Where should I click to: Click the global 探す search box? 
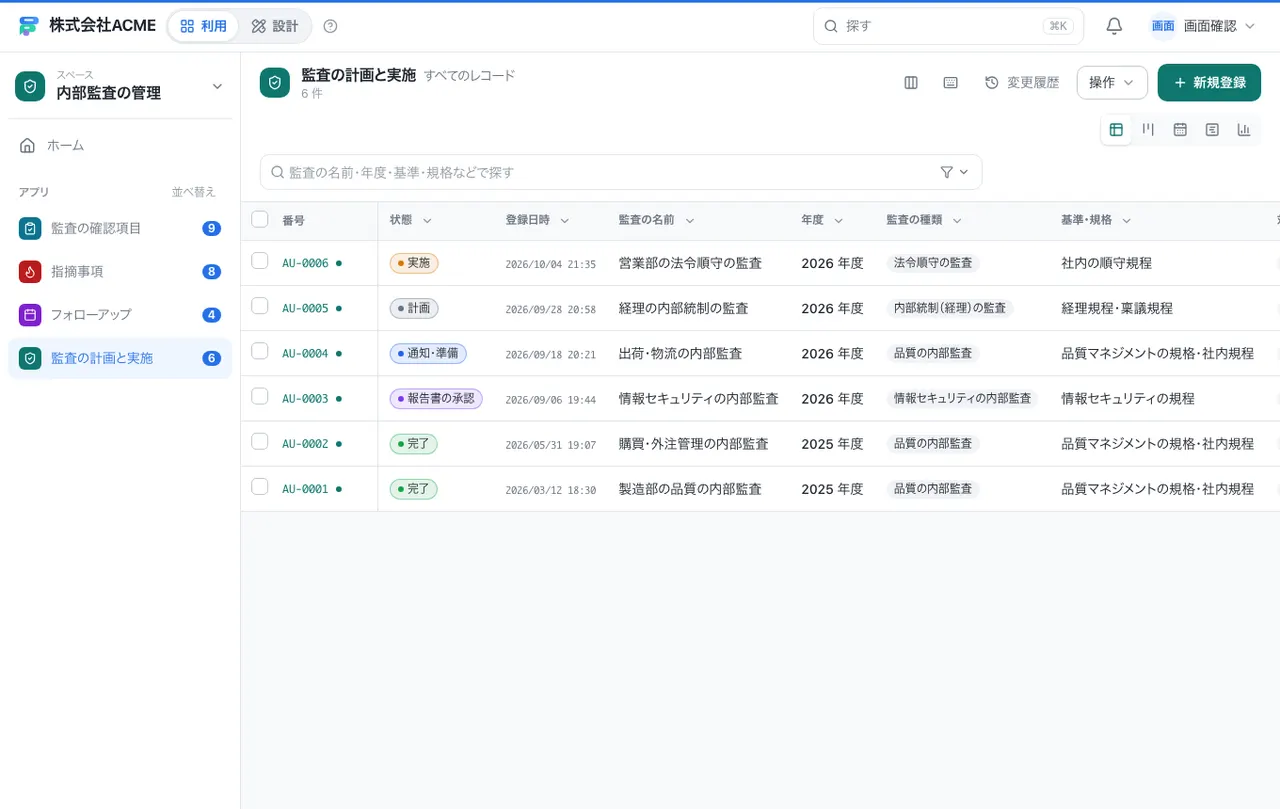pos(948,26)
